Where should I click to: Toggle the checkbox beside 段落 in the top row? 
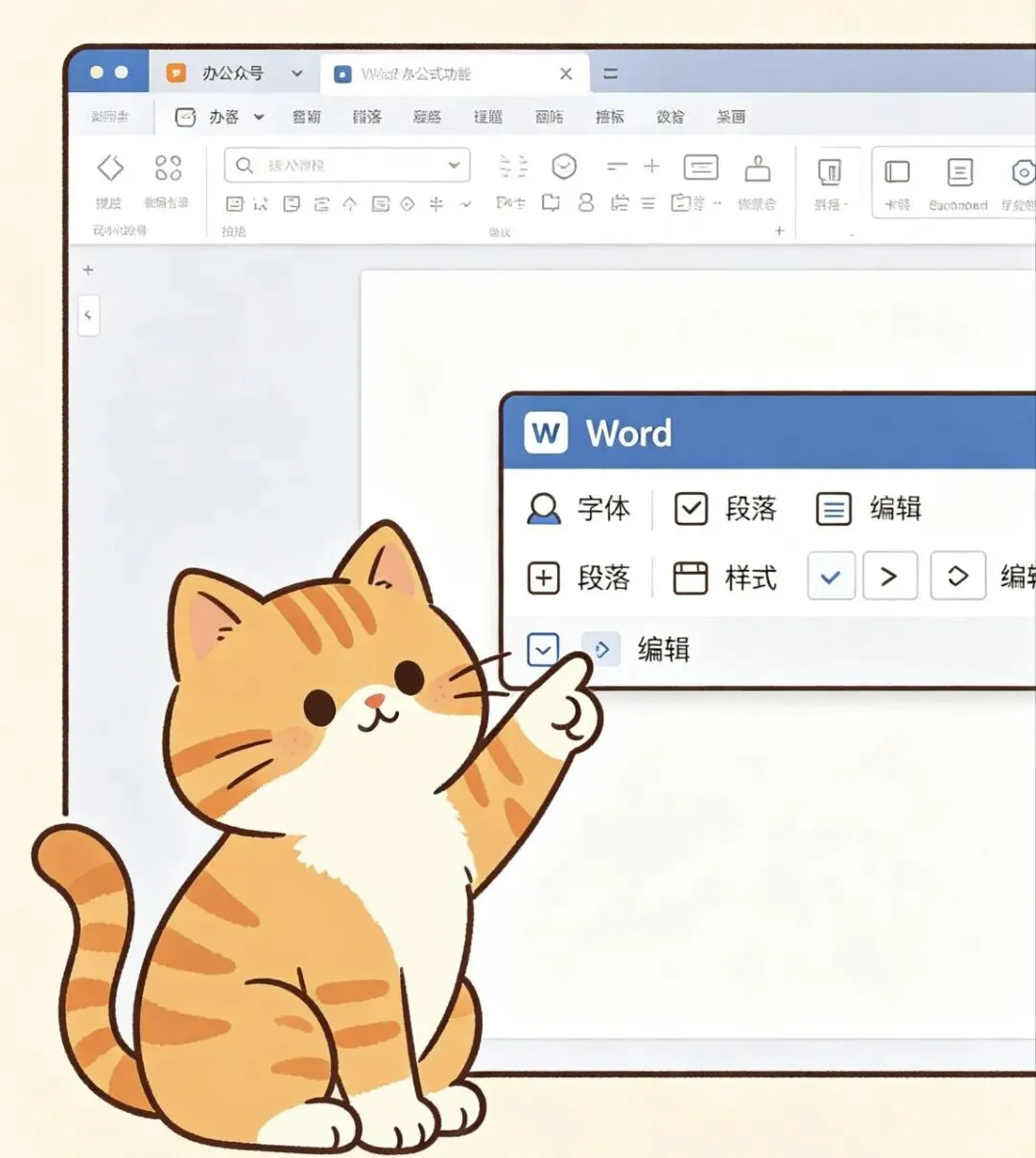pyautogui.click(x=691, y=508)
